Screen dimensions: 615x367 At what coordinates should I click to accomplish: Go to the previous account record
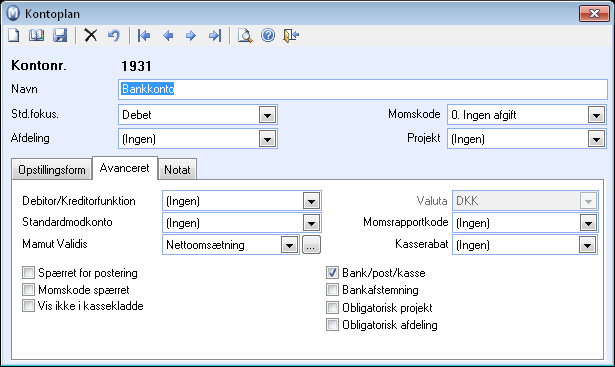tap(168, 36)
